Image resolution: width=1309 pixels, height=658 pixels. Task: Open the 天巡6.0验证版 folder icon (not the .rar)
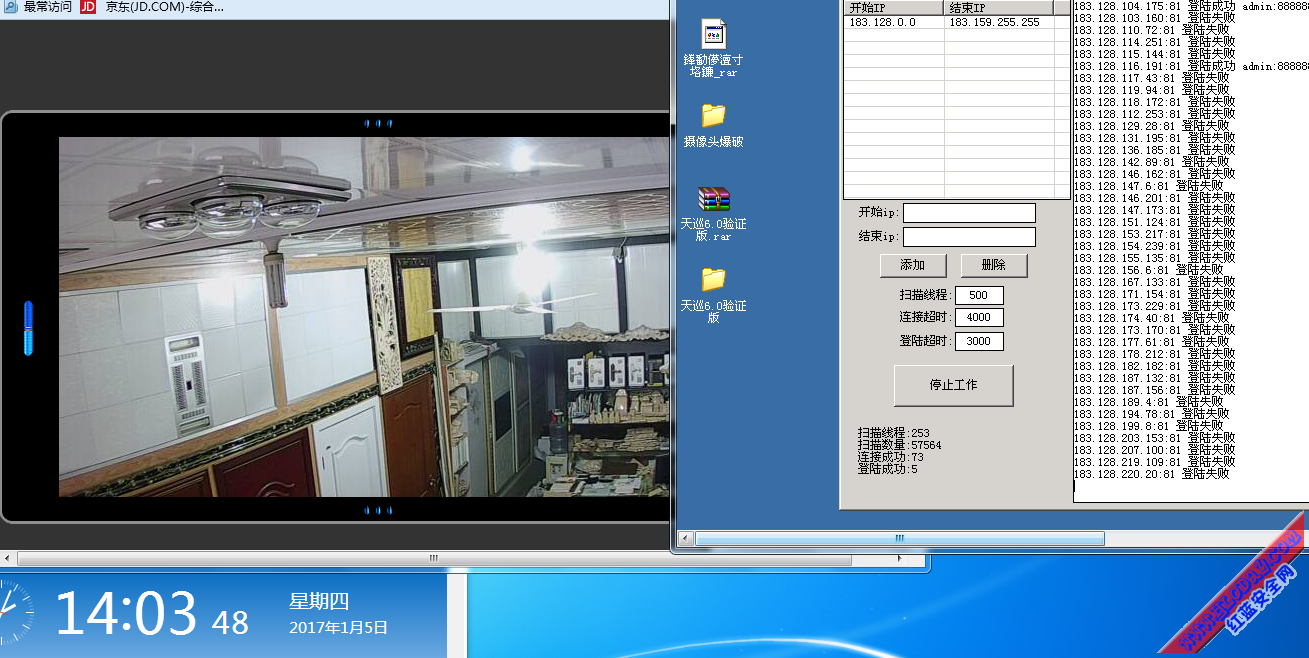pos(713,279)
